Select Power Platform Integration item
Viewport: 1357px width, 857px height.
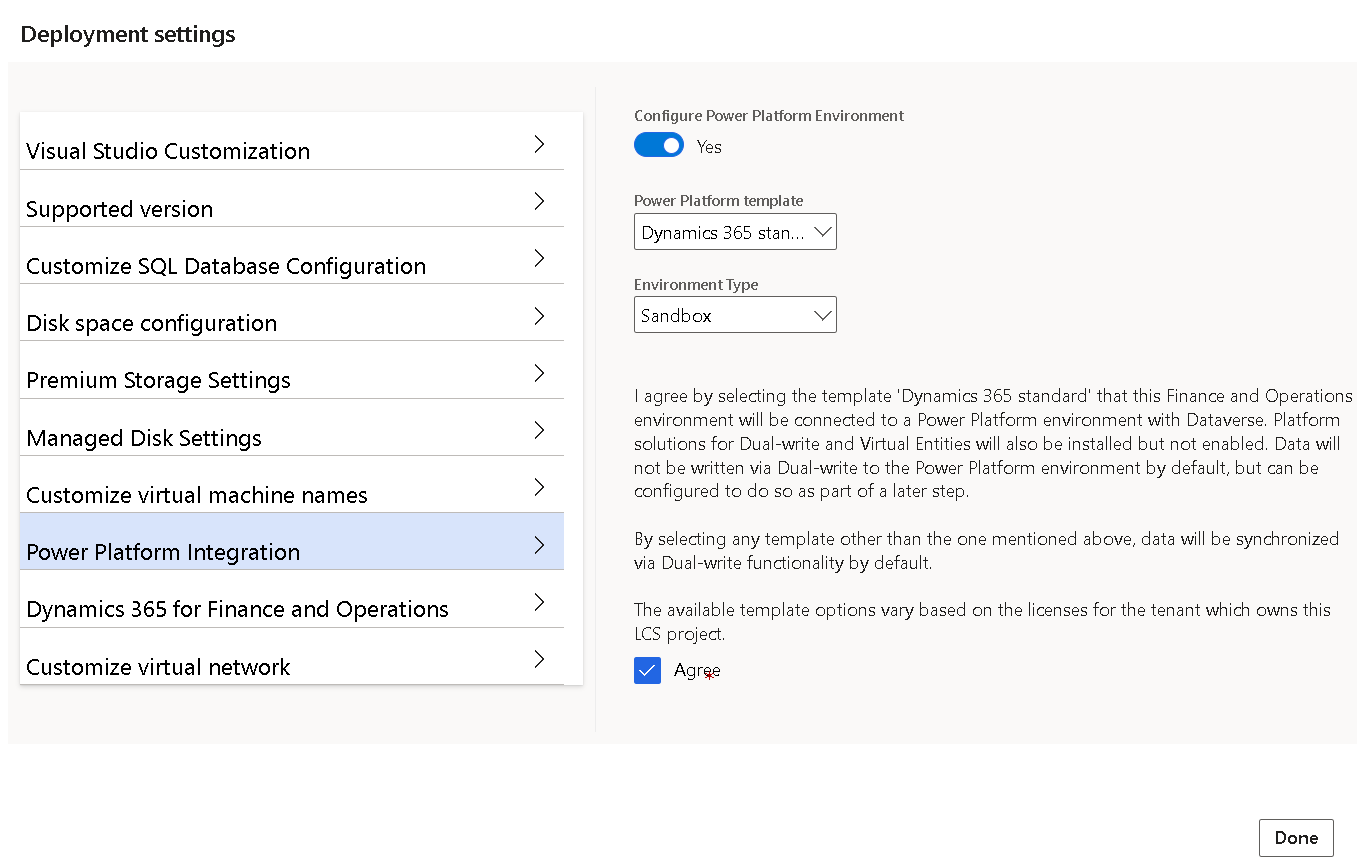click(x=291, y=542)
